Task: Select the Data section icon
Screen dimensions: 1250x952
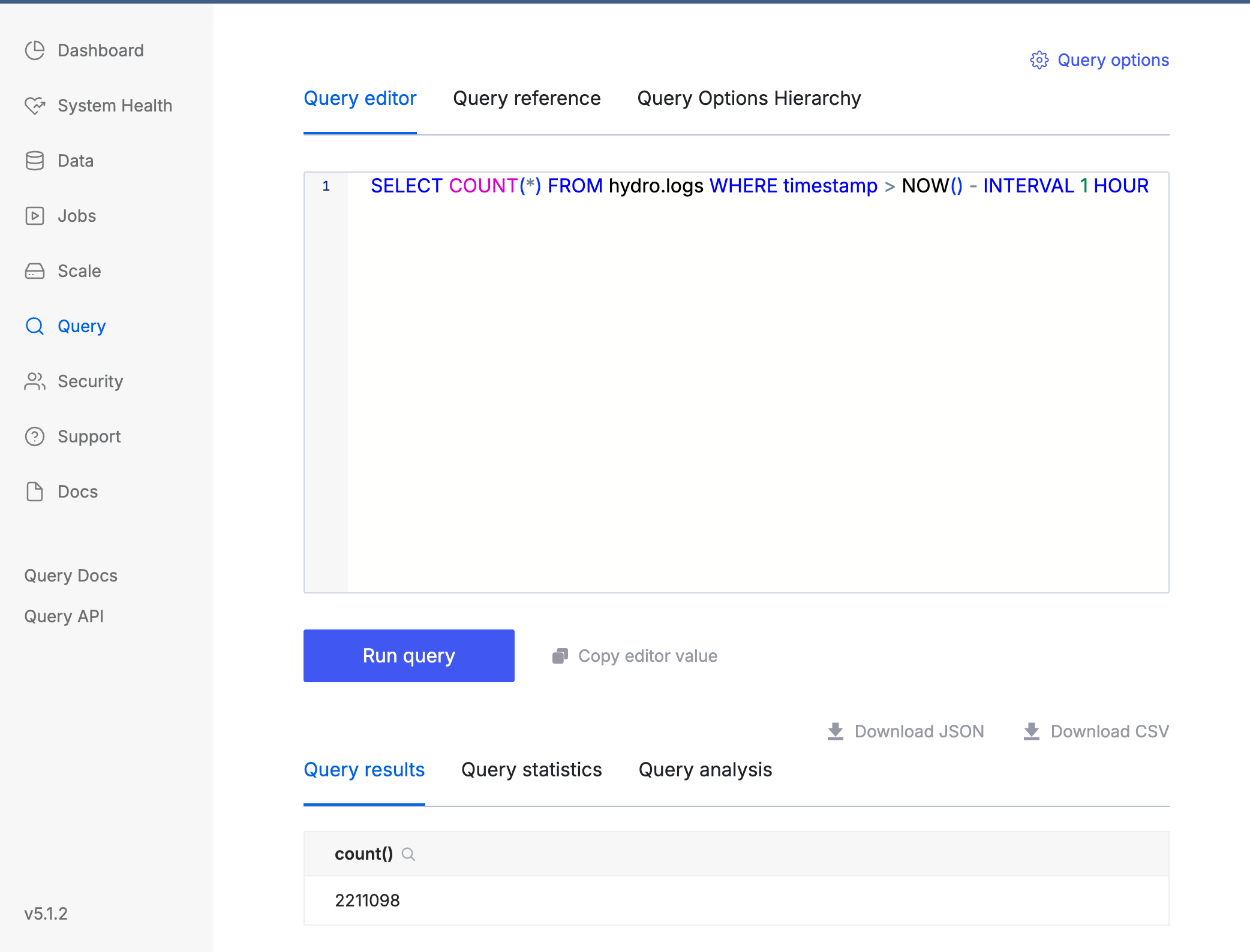Action: pyautogui.click(x=35, y=161)
